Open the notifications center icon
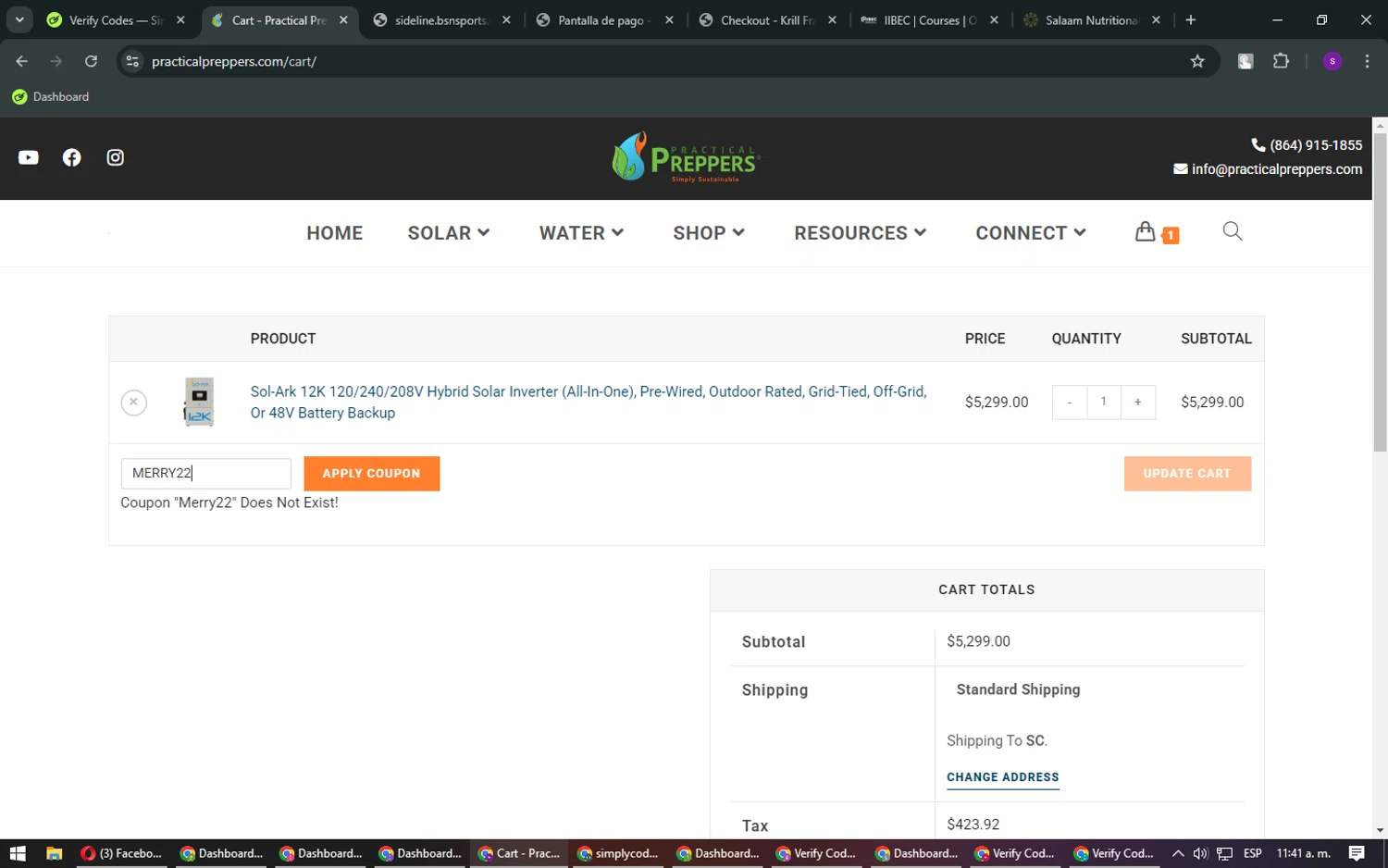The width and height of the screenshot is (1388, 868). pyautogui.click(x=1357, y=853)
